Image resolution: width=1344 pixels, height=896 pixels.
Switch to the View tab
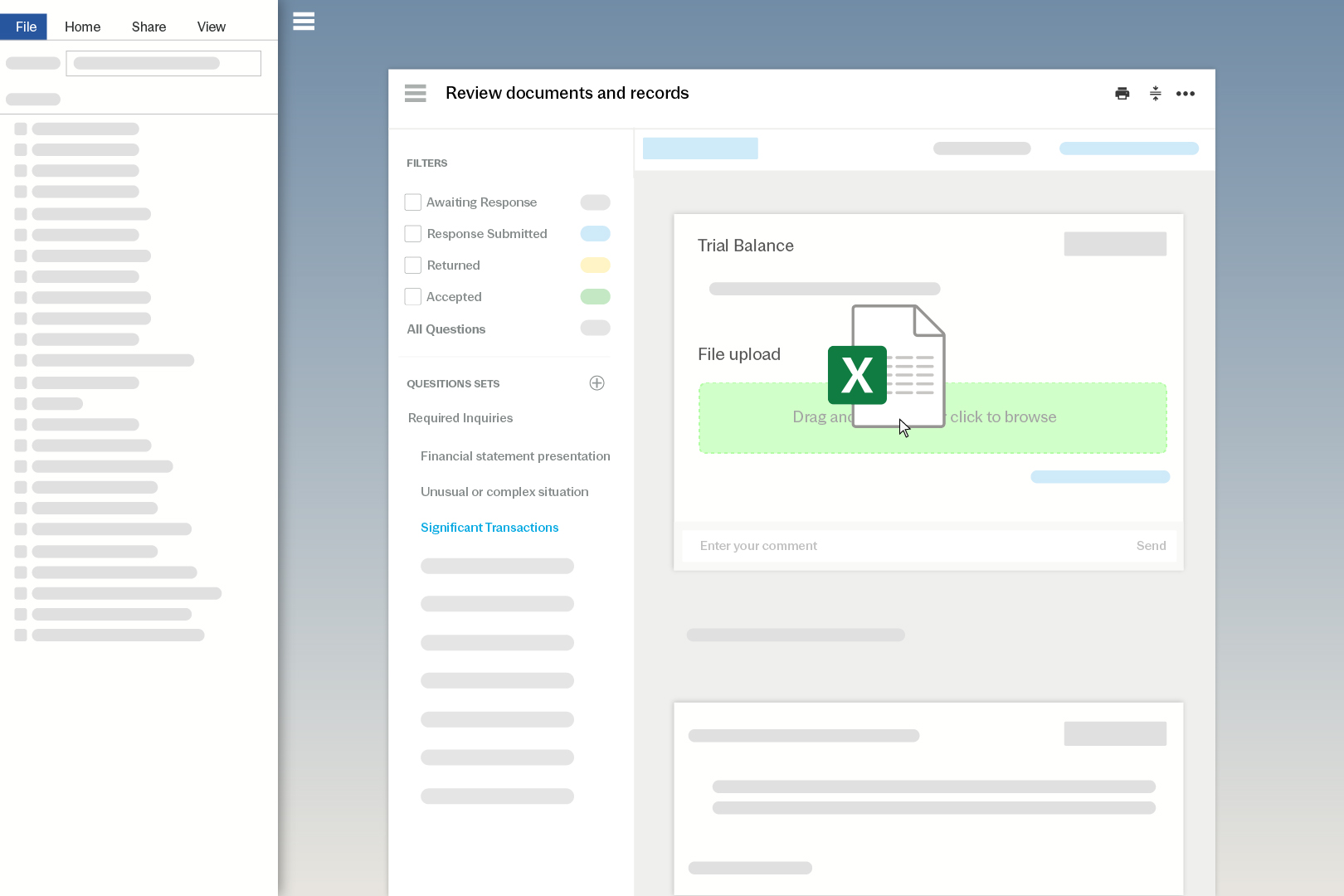[x=211, y=27]
